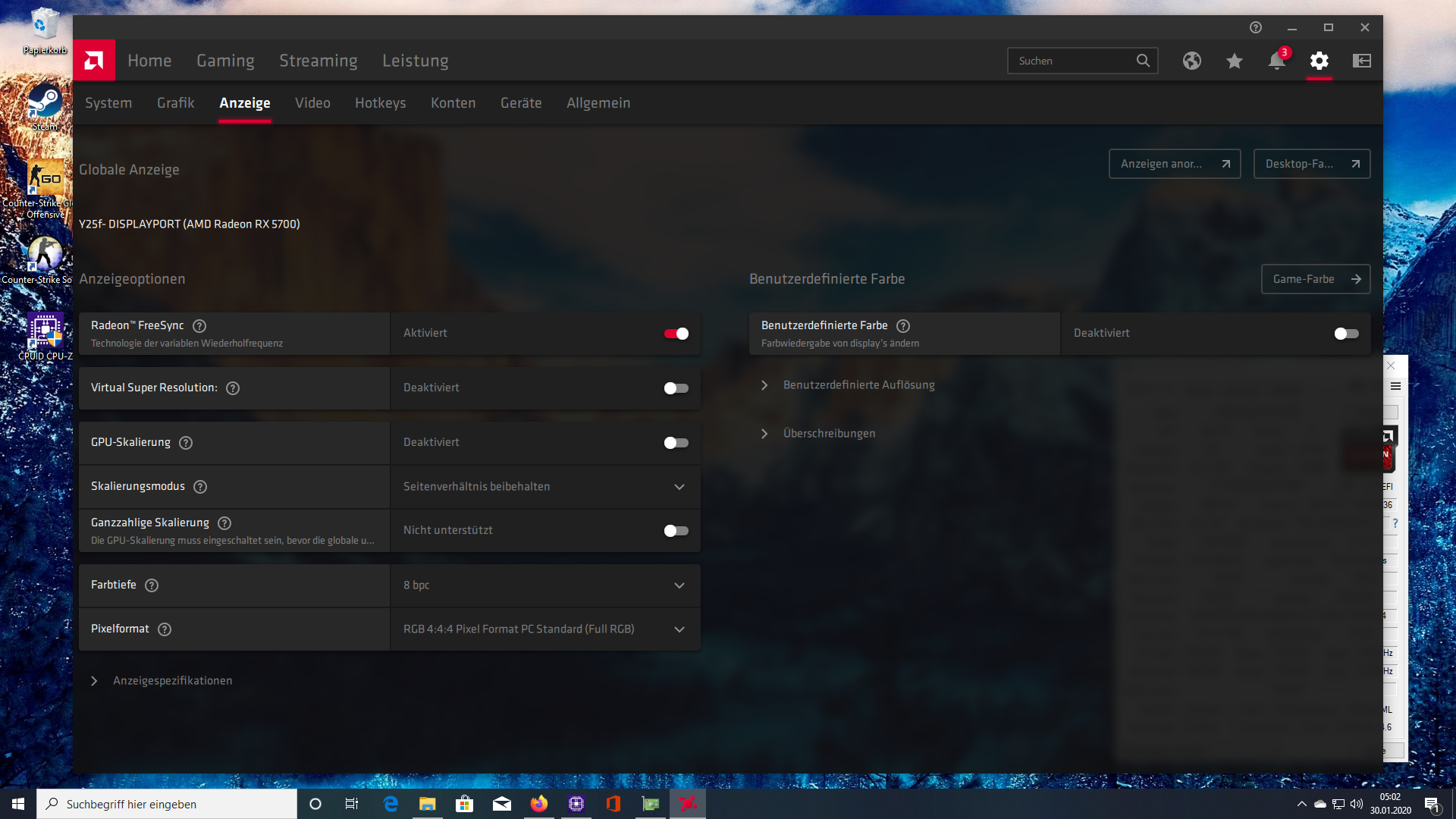1456x819 pixels.
Task: Open the Skalierungsmodus dropdown
Action: [x=544, y=487]
